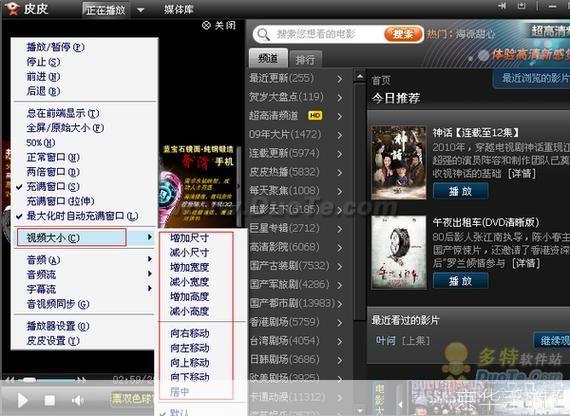Switch to 频道 tab
Viewport: 570px width, 416px height.
[x=268, y=58]
